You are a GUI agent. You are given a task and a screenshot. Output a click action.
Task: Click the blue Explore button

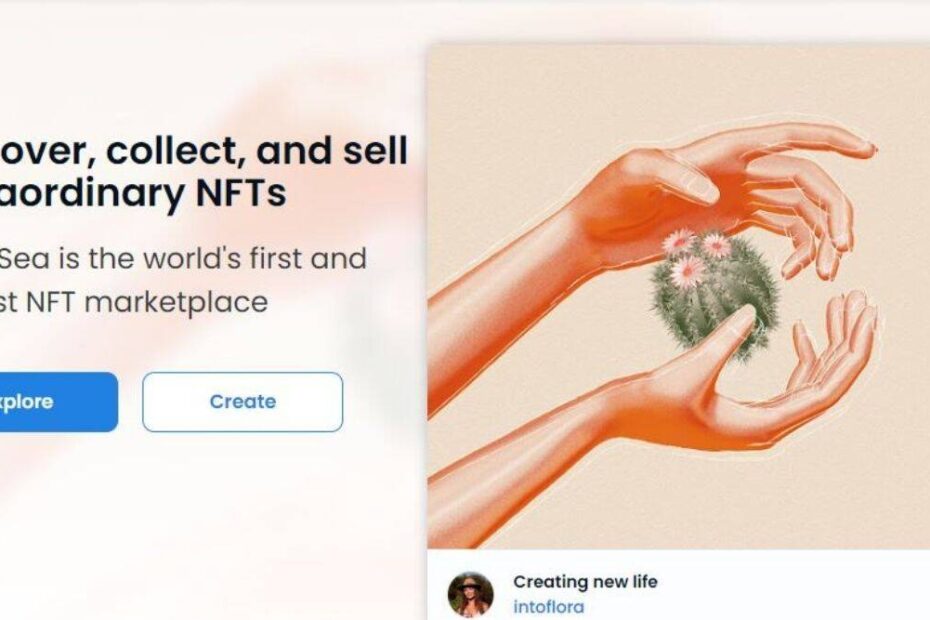[x=55, y=402]
